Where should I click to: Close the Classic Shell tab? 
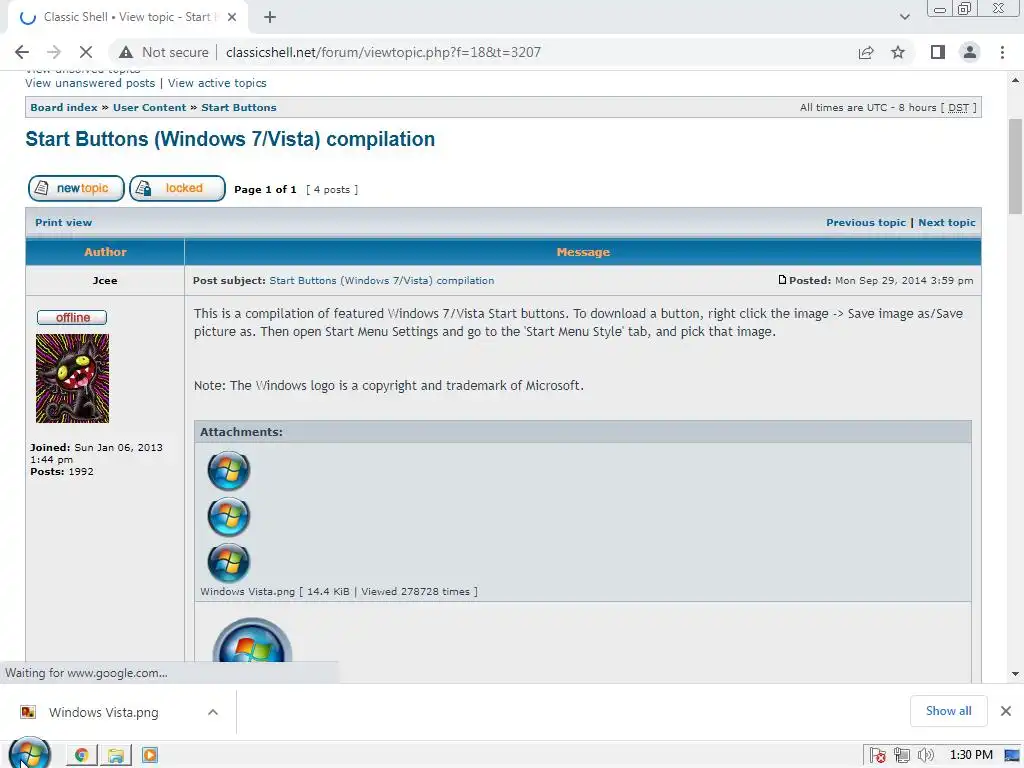231,17
